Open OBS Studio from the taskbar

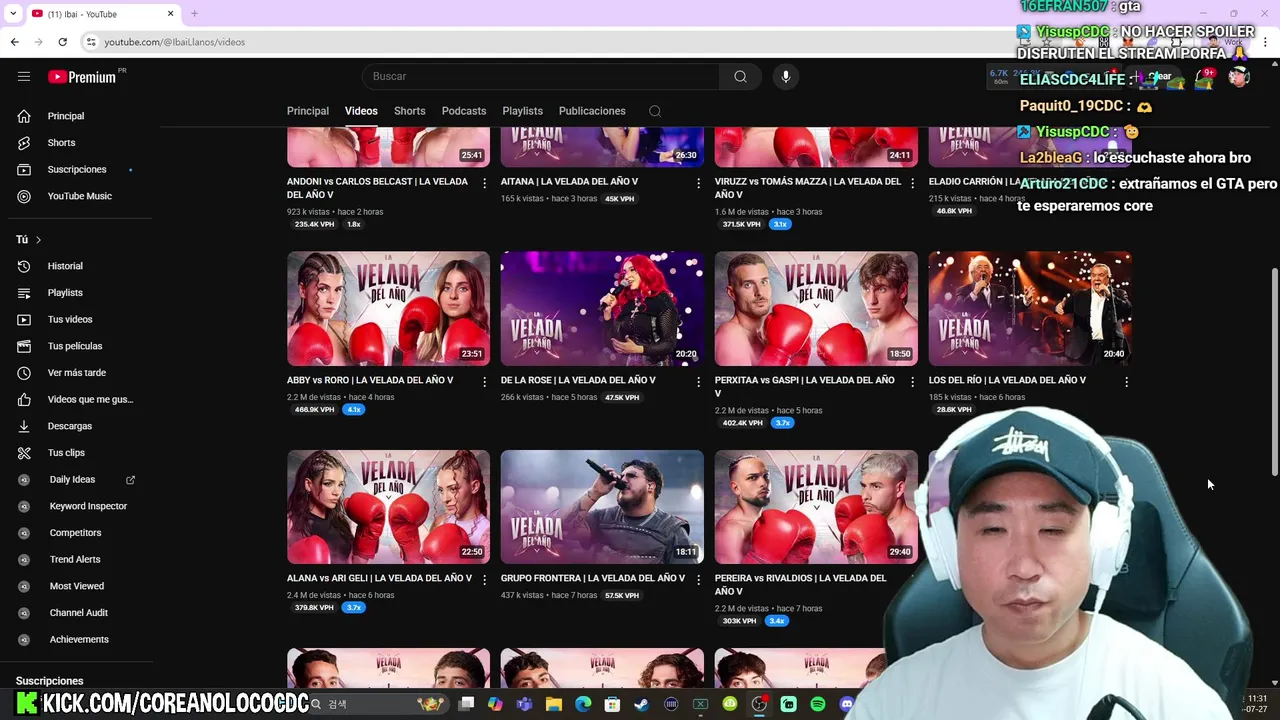(759, 704)
